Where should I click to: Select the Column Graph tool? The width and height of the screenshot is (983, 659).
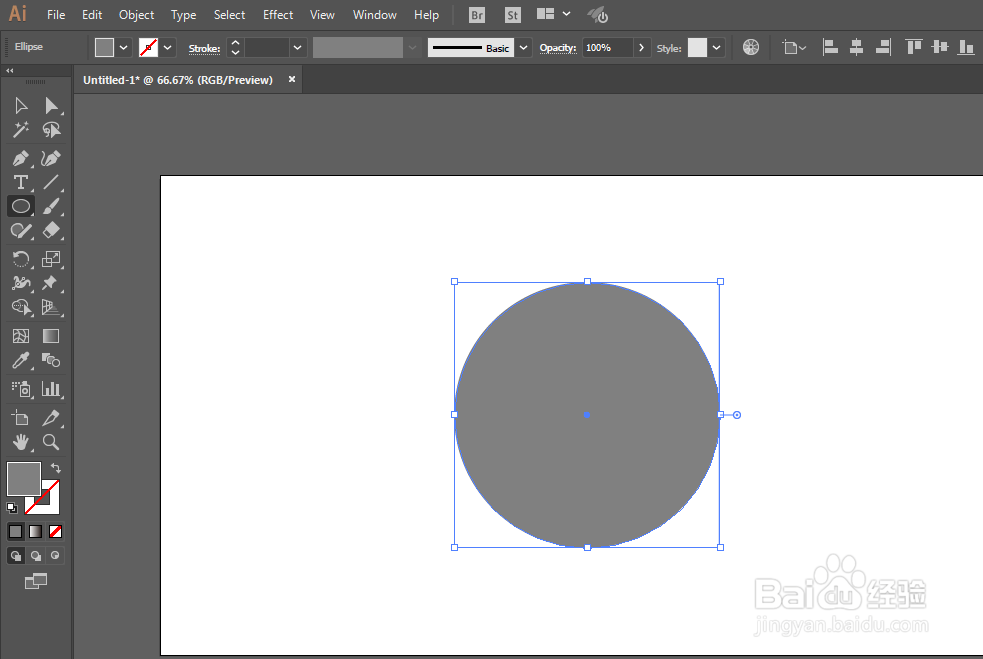click(x=51, y=389)
